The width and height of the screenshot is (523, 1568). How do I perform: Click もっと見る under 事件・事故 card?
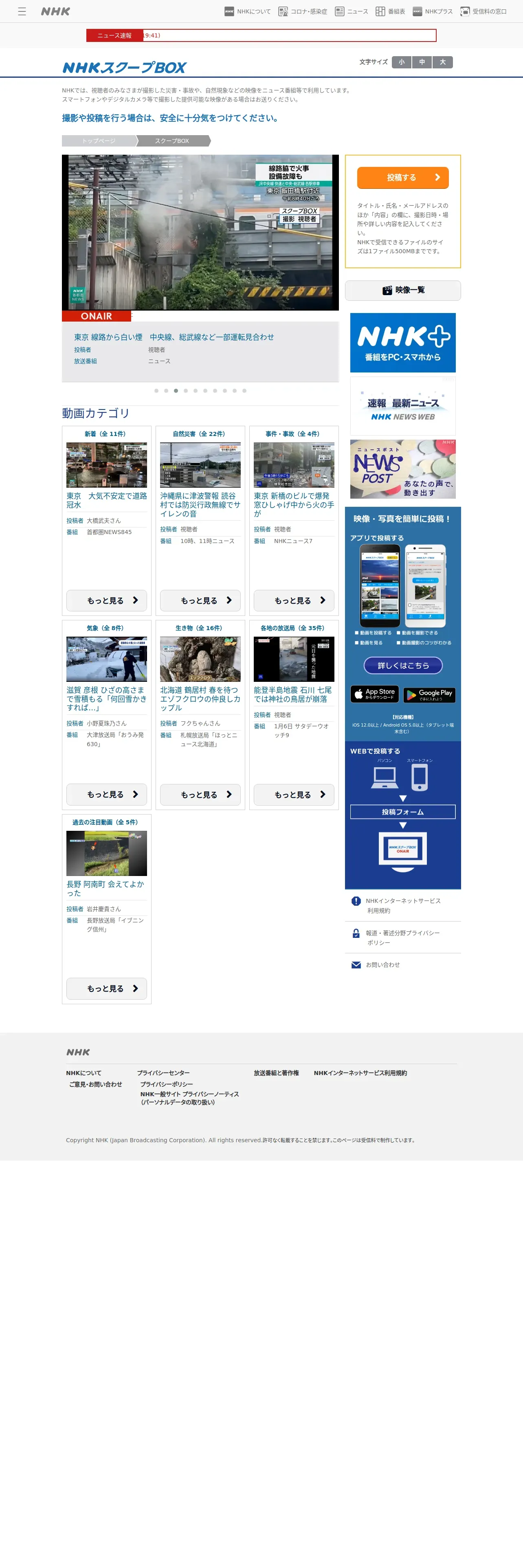(x=294, y=601)
